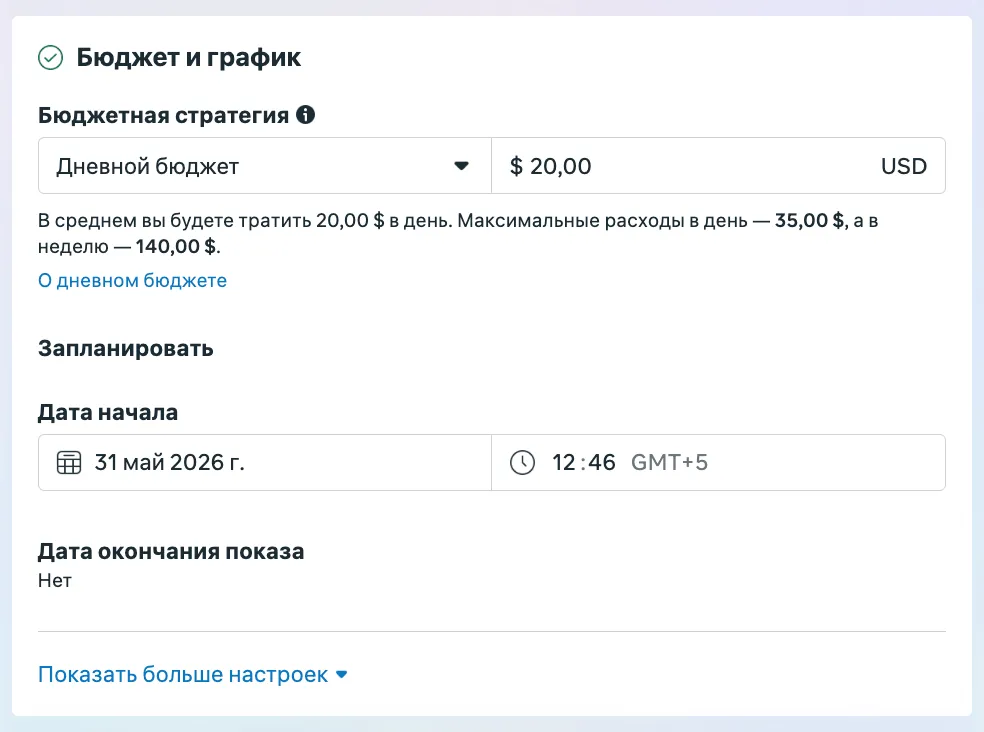Click the clock icon in the time field
This screenshot has width=984, height=732.
click(522, 463)
